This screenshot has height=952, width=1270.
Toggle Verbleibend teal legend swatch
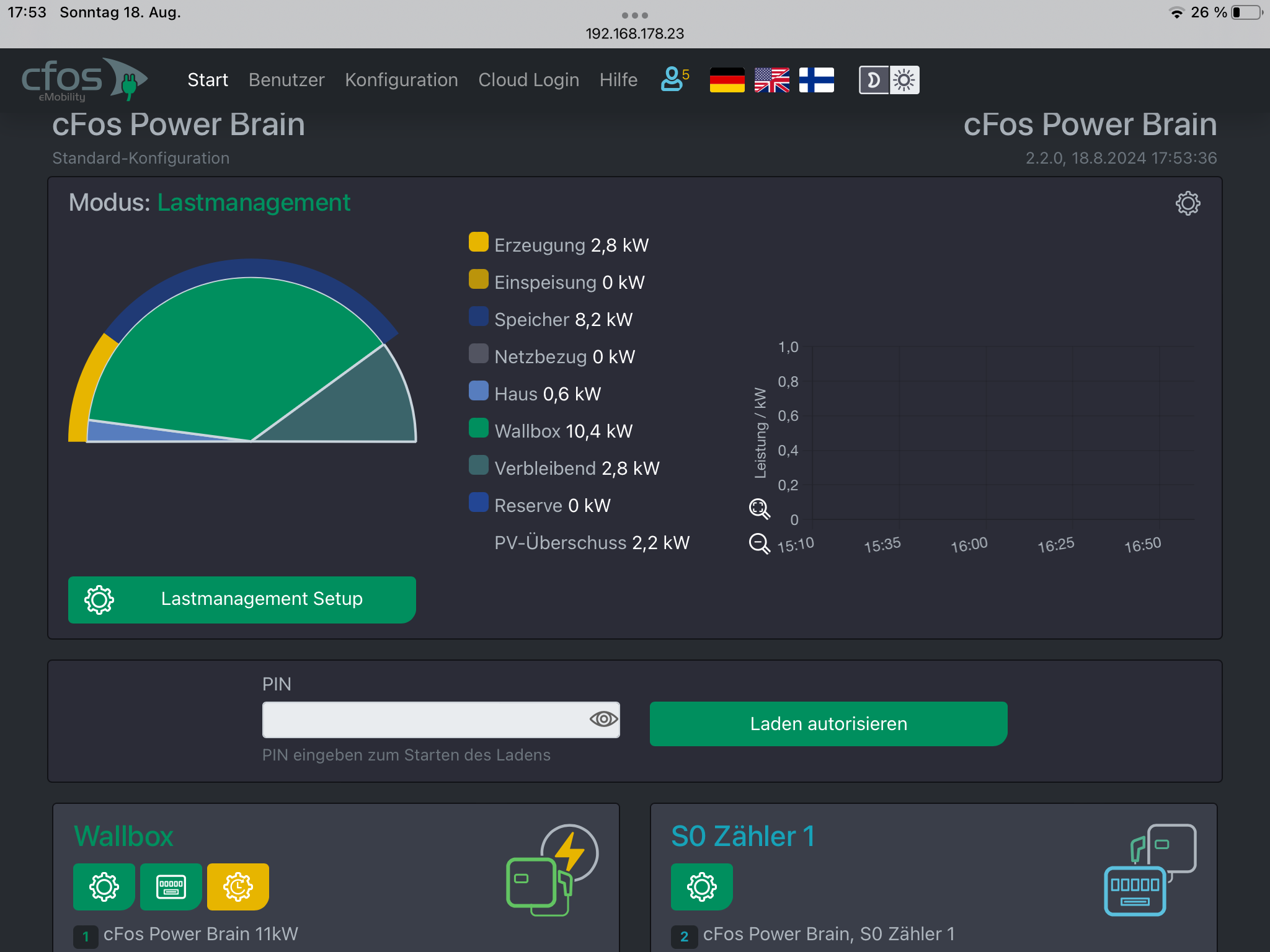click(479, 465)
